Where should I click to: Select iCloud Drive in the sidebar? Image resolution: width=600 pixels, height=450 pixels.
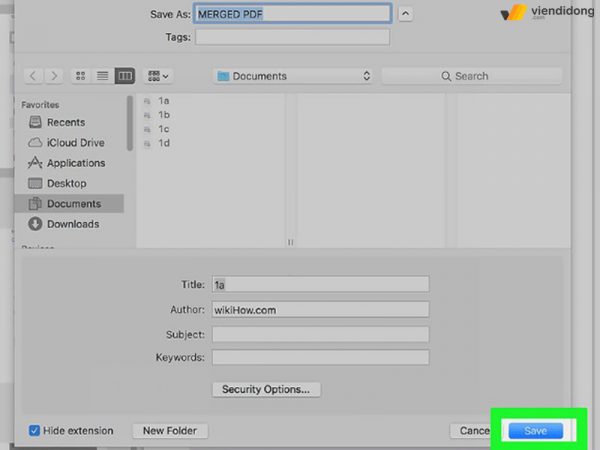(75, 142)
